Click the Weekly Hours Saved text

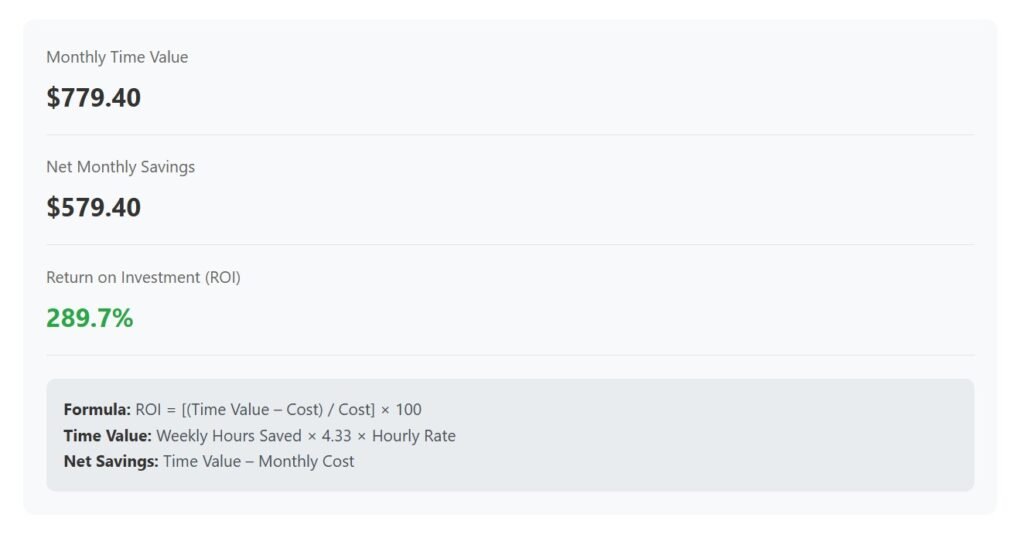click(x=228, y=435)
